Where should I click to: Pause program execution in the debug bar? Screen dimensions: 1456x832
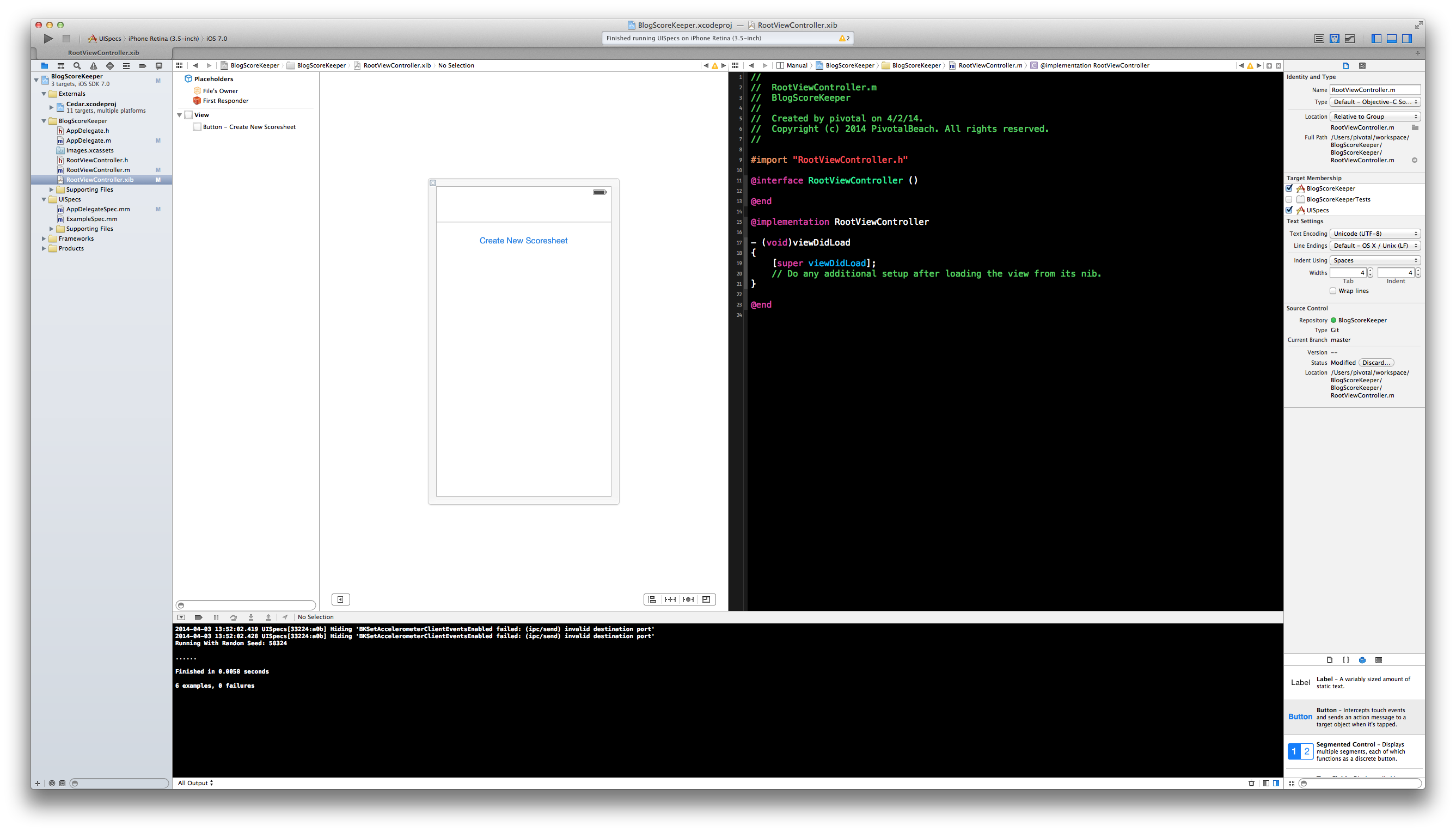click(216, 617)
